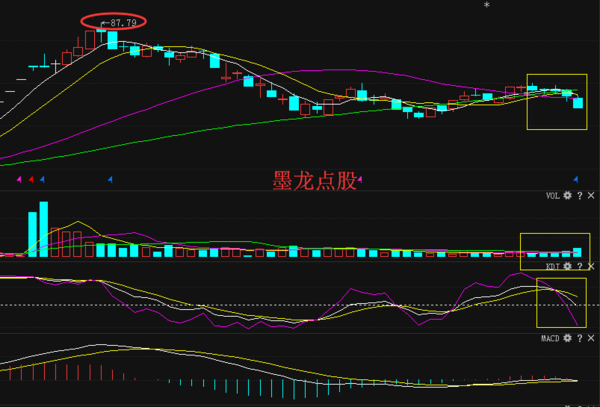Click the KDJ panel help question mark
Screen dimensions: 600x407
[578, 267]
